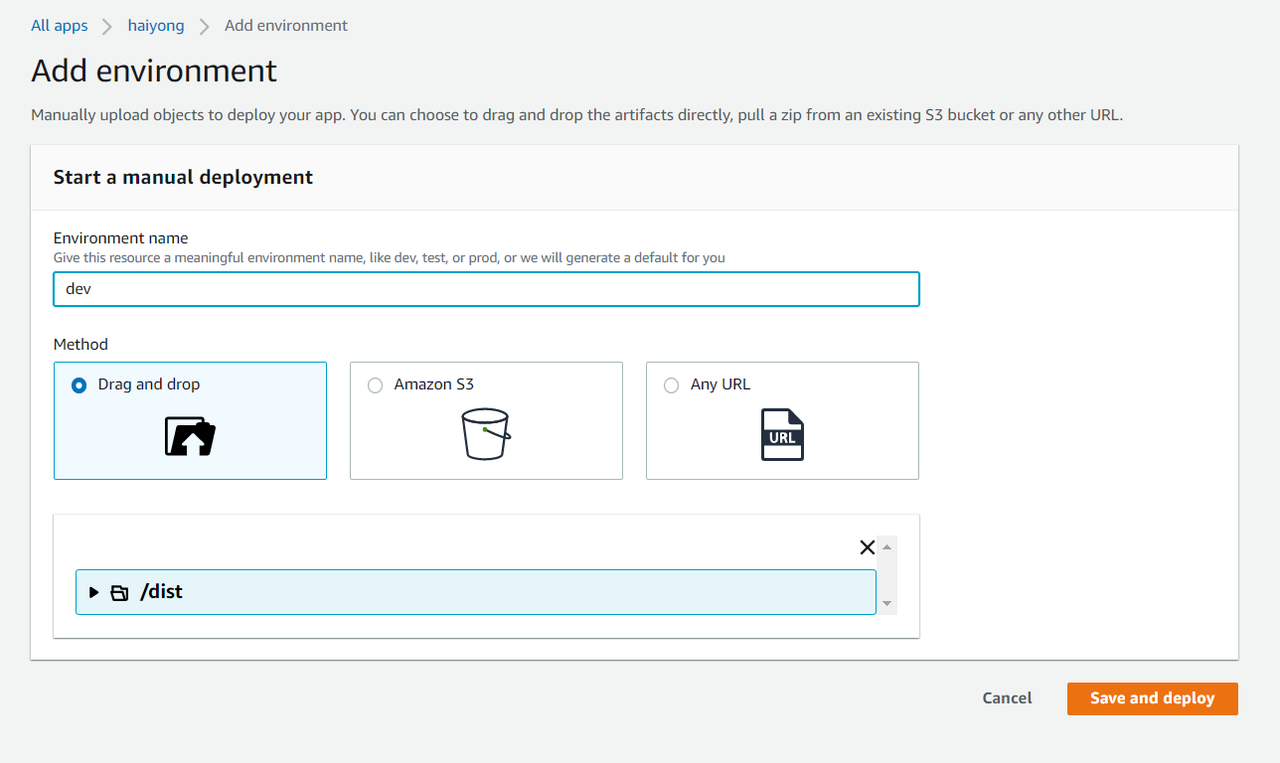Focus the Environment name input field
The height and width of the screenshot is (763, 1280).
[x=486, y=289]
